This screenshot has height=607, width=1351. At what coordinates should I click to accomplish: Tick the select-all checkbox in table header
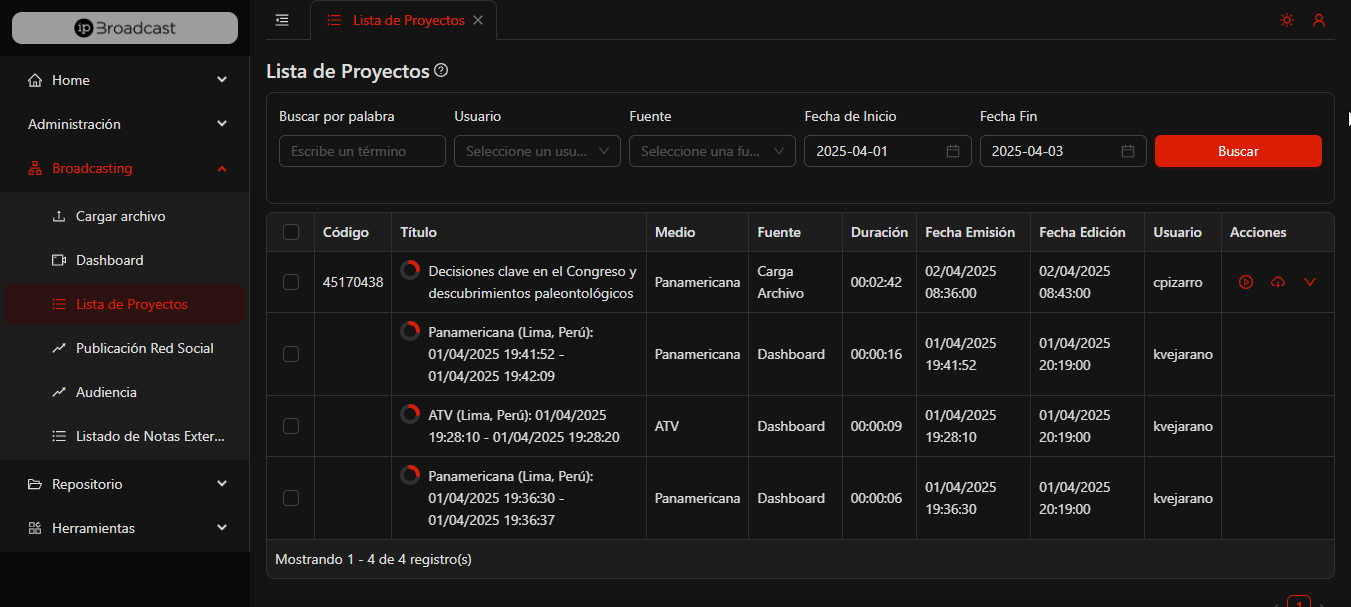[291, 232]
